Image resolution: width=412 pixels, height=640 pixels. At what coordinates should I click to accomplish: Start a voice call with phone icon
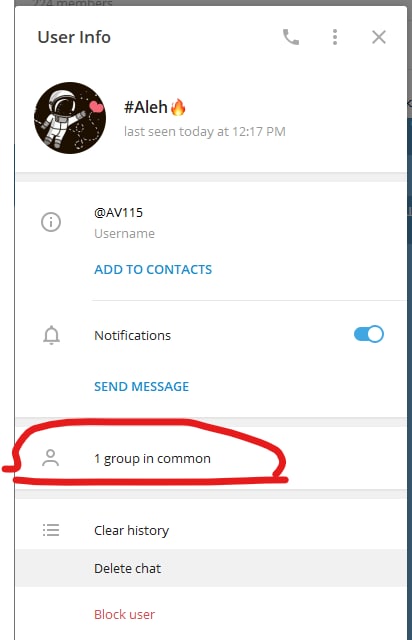[x=291, y=37]
